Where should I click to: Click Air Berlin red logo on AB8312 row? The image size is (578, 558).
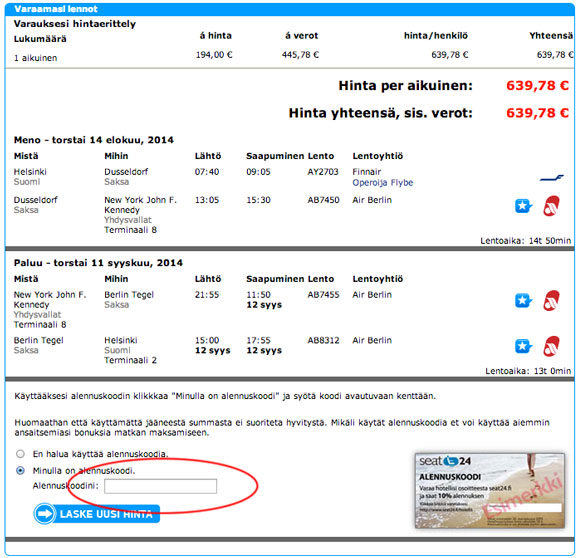[x=551, y=346]
